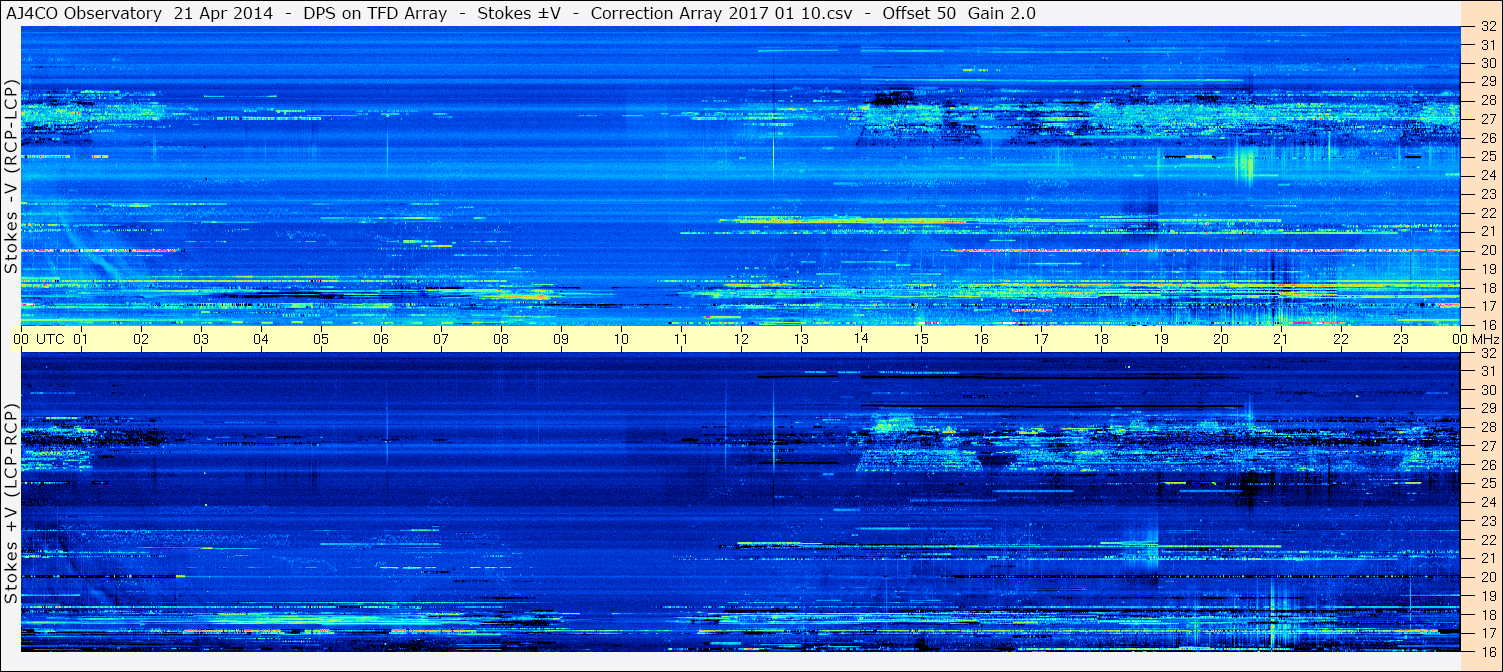Click inside the Stokes -V spectrogram plot

point(741,176)
